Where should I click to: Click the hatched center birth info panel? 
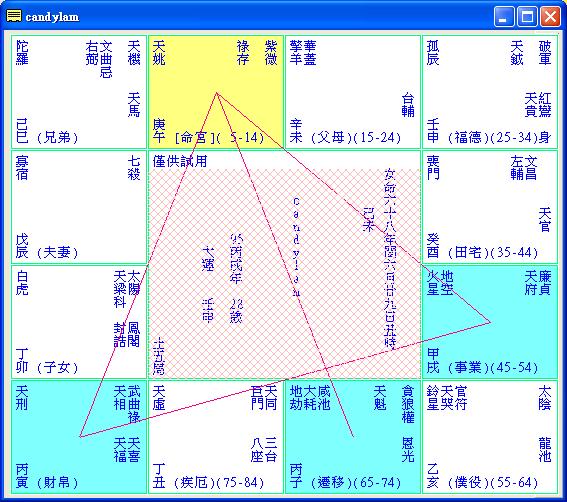tap(285, 273)
